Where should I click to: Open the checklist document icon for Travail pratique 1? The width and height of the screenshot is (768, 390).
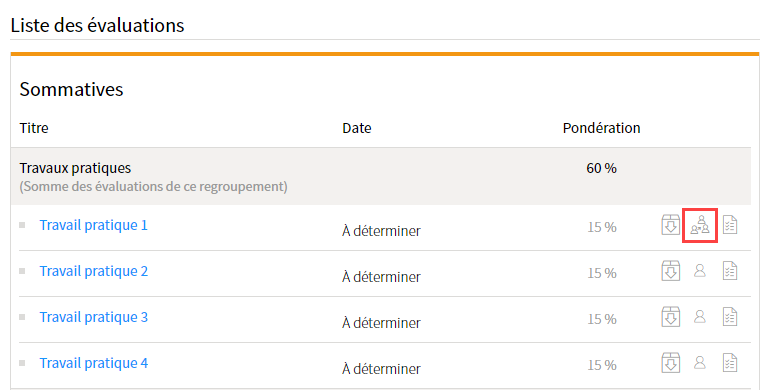tap(730, 225)
